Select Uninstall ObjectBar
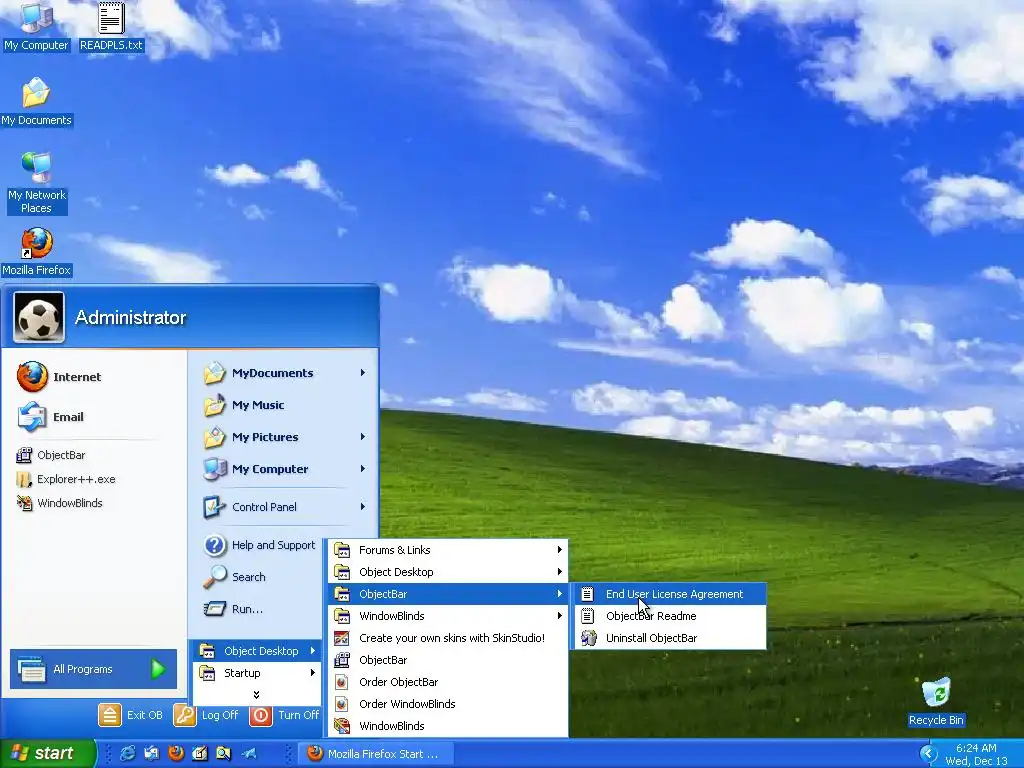 670,638
